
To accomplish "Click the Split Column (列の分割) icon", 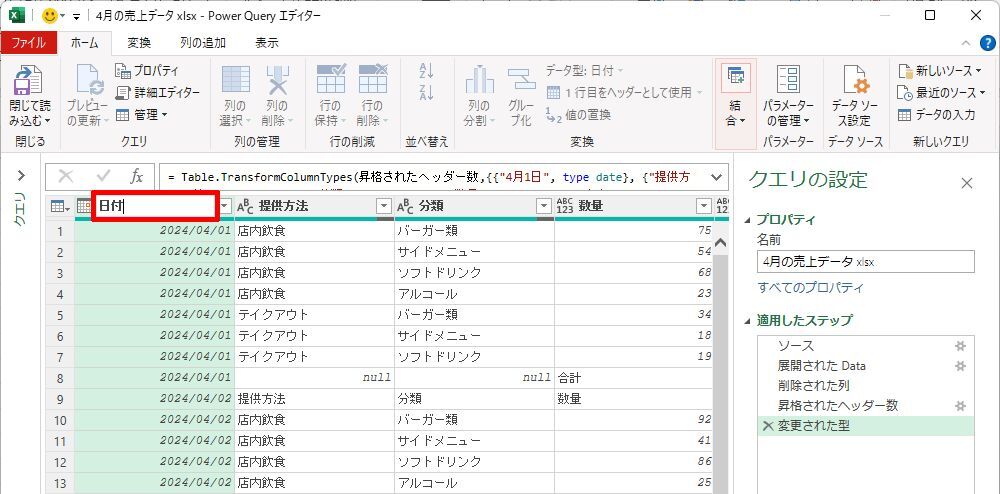I will (x=479, y=81).
